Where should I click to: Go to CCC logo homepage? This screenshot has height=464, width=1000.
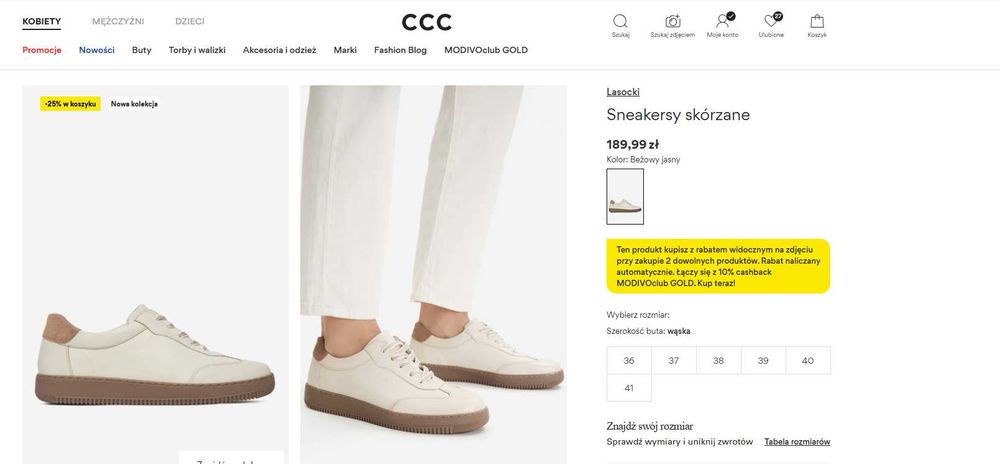[x=427, y=22]
